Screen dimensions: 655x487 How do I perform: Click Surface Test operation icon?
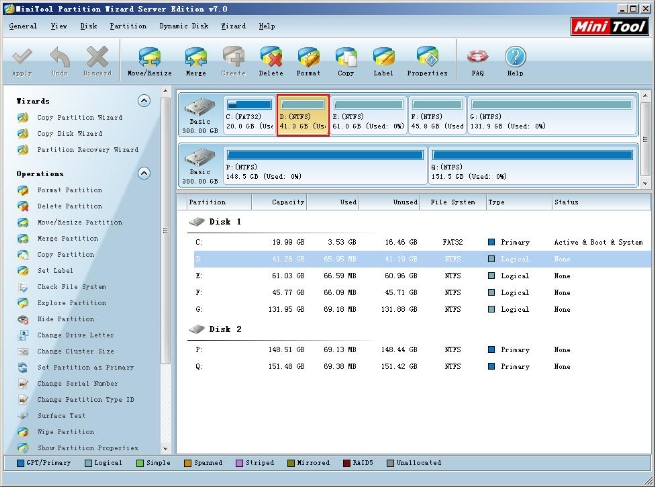tap(23, 416)
